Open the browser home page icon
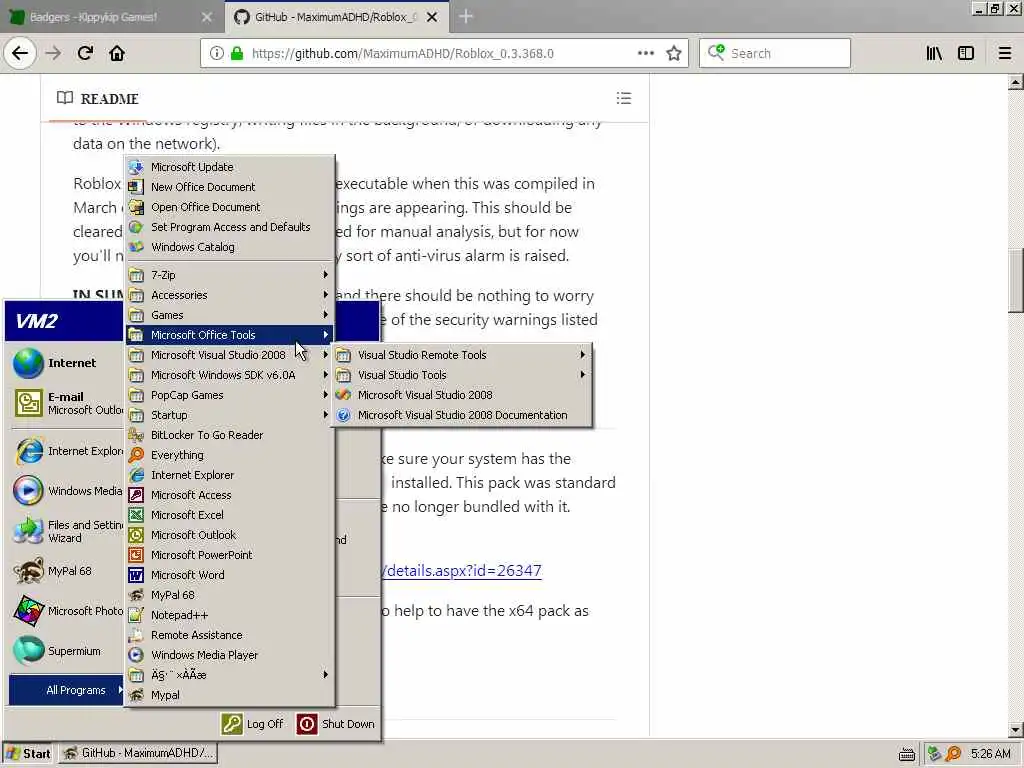Image resolution: width=1024 pixels, height=768 pixels. pyautogui.click(x=117, y=53)
